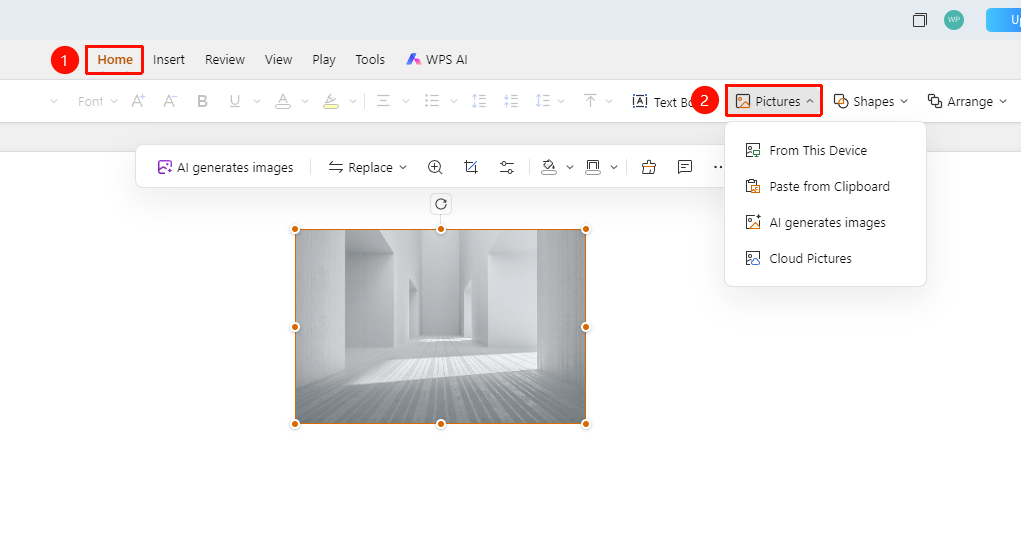Image resolution: width=1021 pixels, height=534 pixels.
Task: Select the corridor picture on the slide
Action: tap(441, 326)
